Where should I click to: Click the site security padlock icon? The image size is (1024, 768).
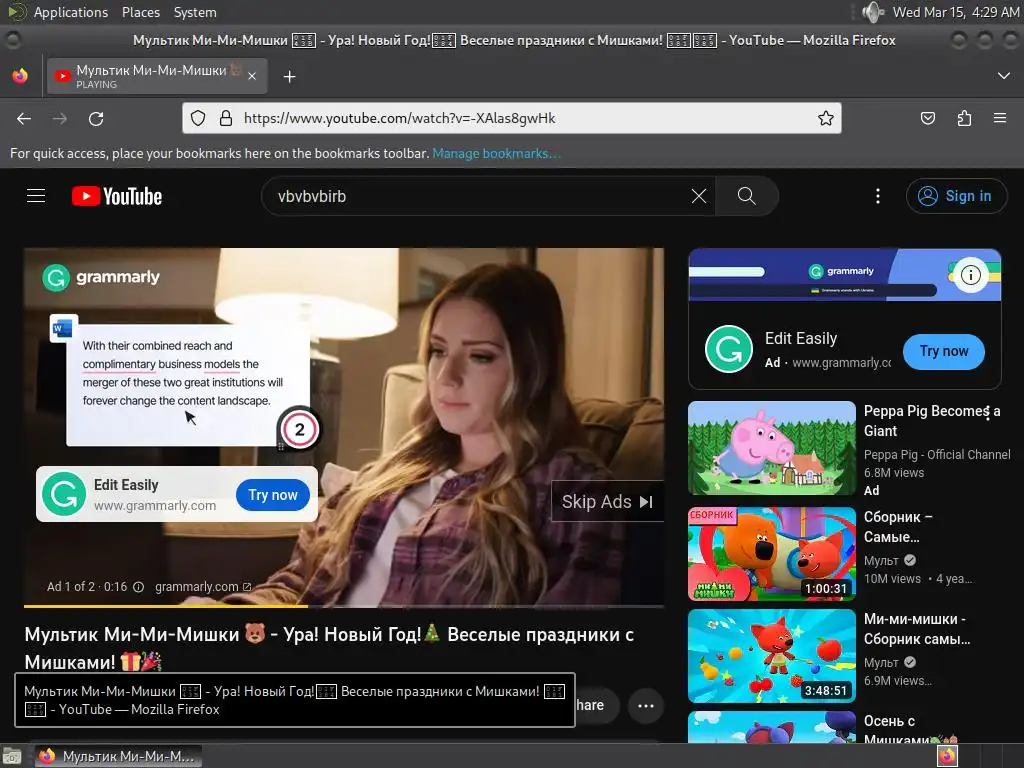pyautogui.click(x=226, y=118)
